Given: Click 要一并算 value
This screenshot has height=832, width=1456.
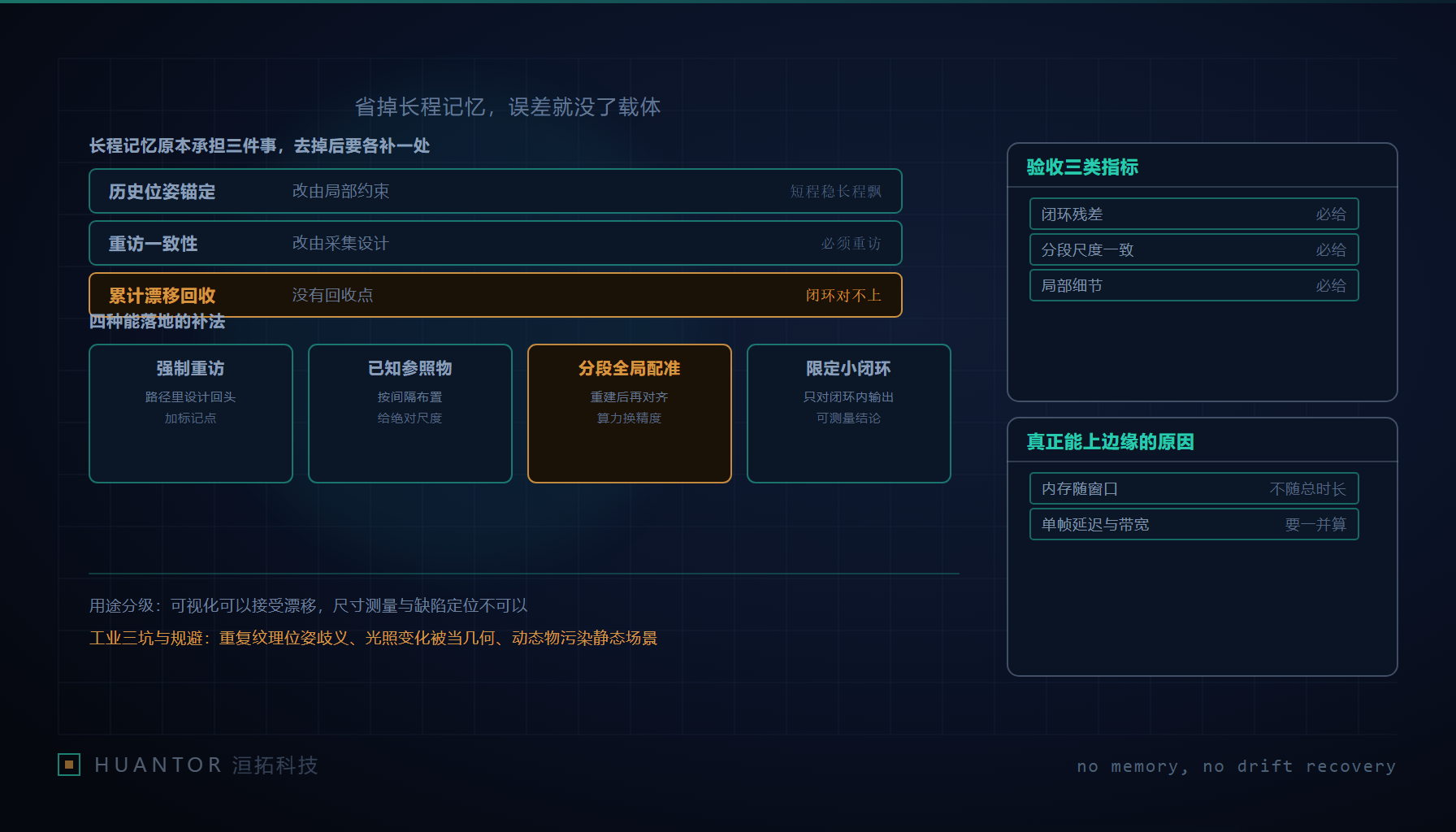Looking at the screenshot, I should [x=1315, y=524].
